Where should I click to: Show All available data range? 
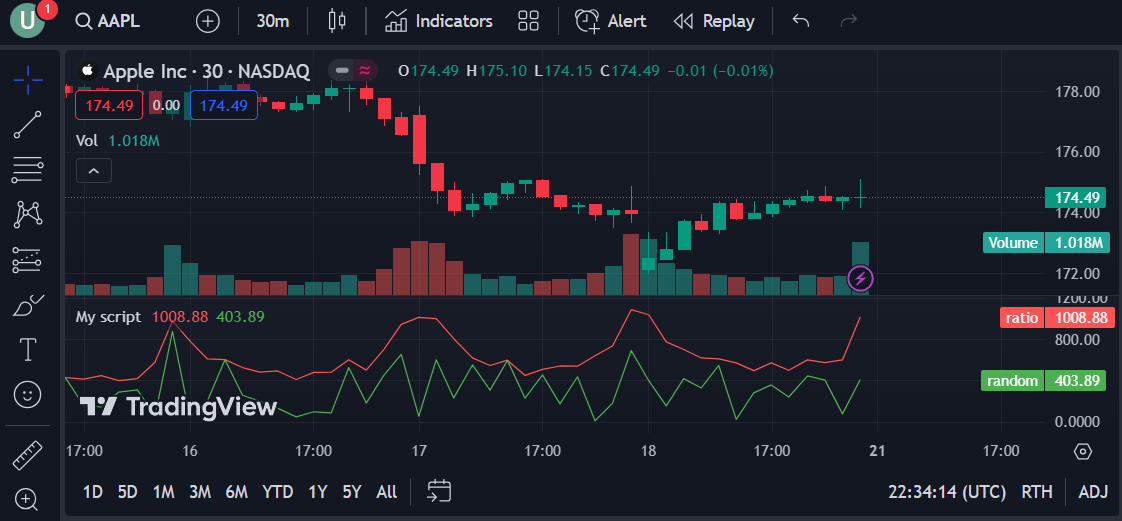(386, 492)
